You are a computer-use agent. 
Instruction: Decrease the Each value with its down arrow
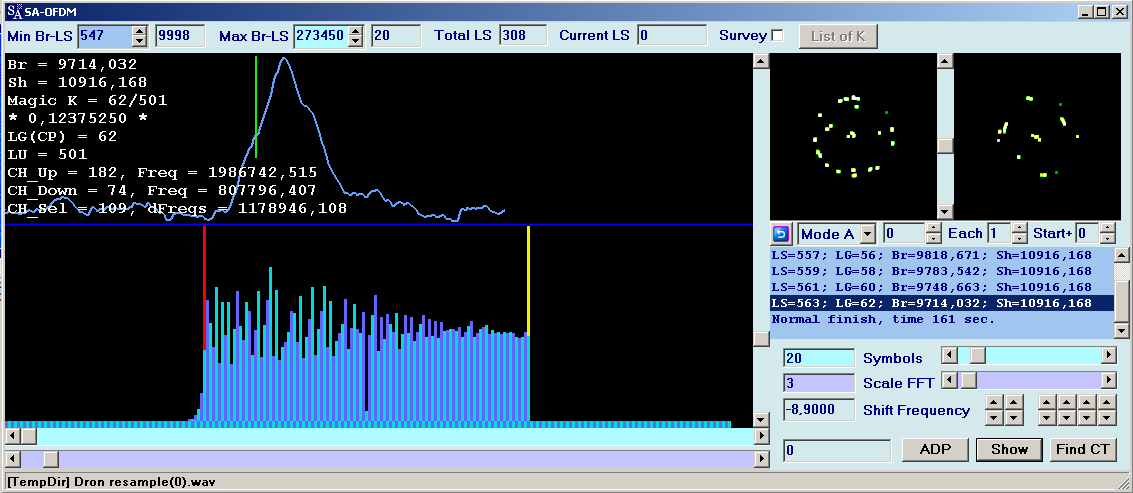pyautogui.click(x=1019, y=239)
